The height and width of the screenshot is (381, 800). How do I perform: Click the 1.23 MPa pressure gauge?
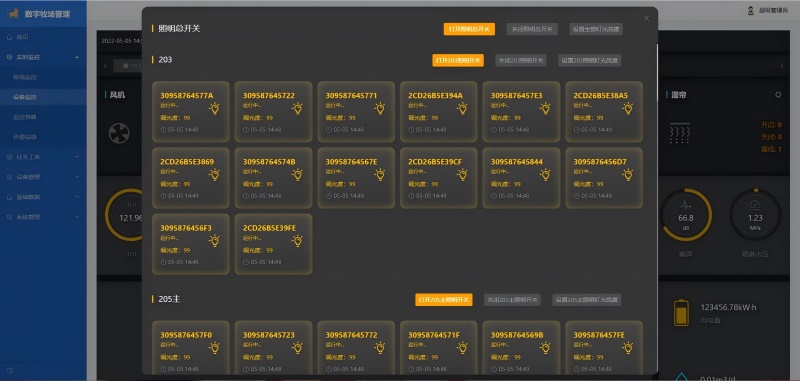pyautogui.click(x=755, y=215)
